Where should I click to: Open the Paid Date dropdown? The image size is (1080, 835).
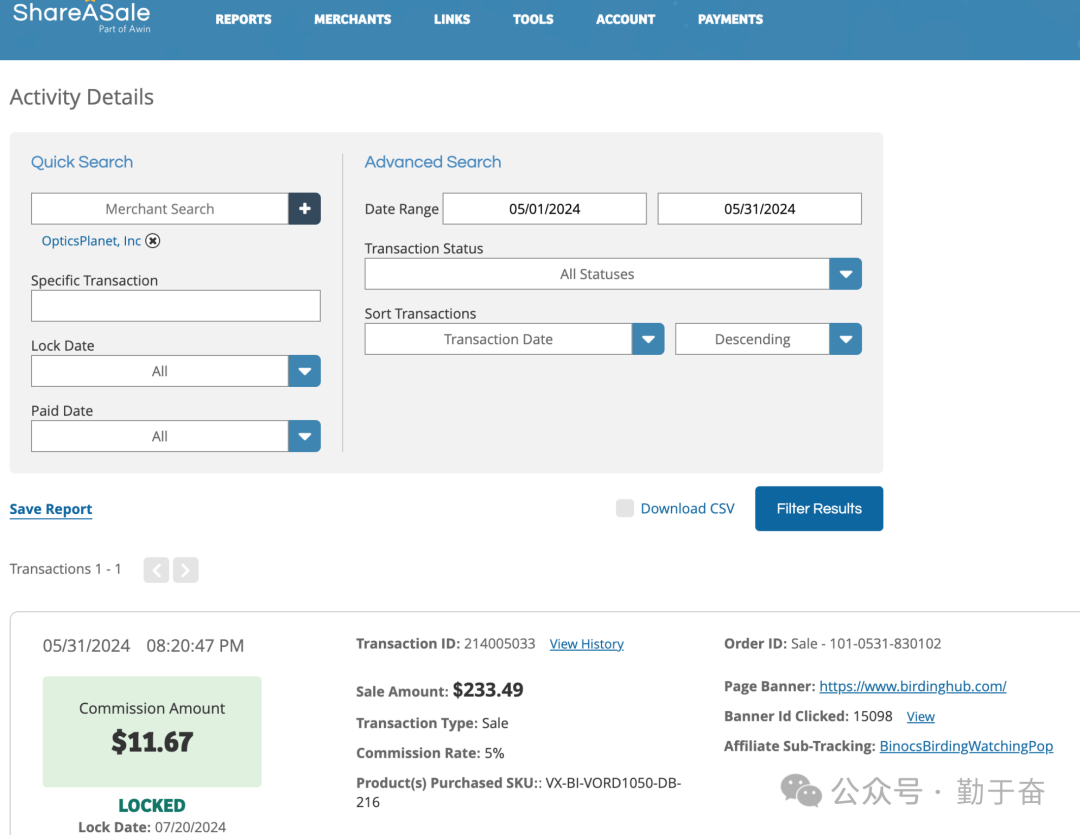tap(304, 436)
